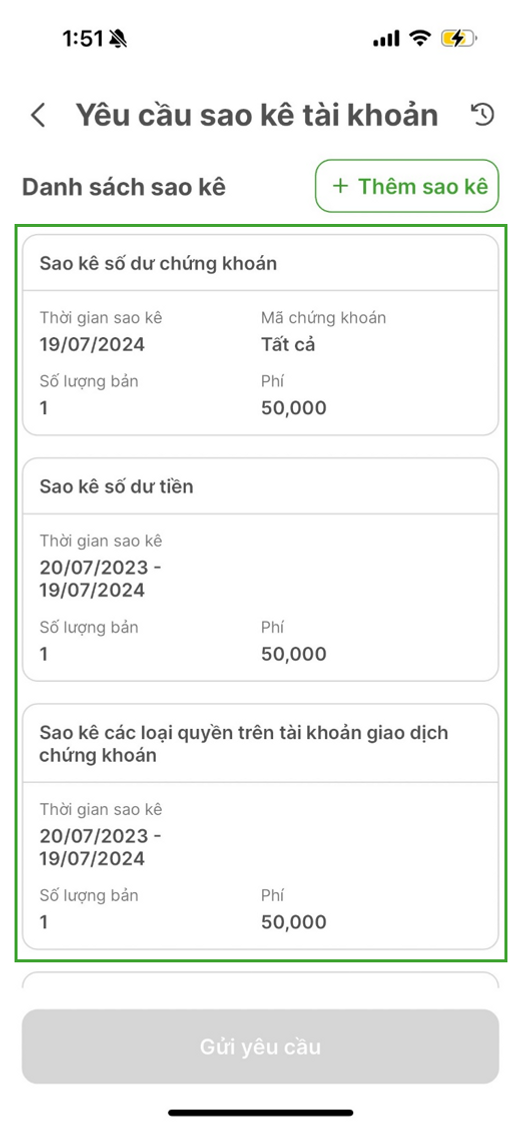Click the Gửi yêu cầu button
This screenshot has width=520, height=1125.
pyautogui.click(x=260, y=1047)
